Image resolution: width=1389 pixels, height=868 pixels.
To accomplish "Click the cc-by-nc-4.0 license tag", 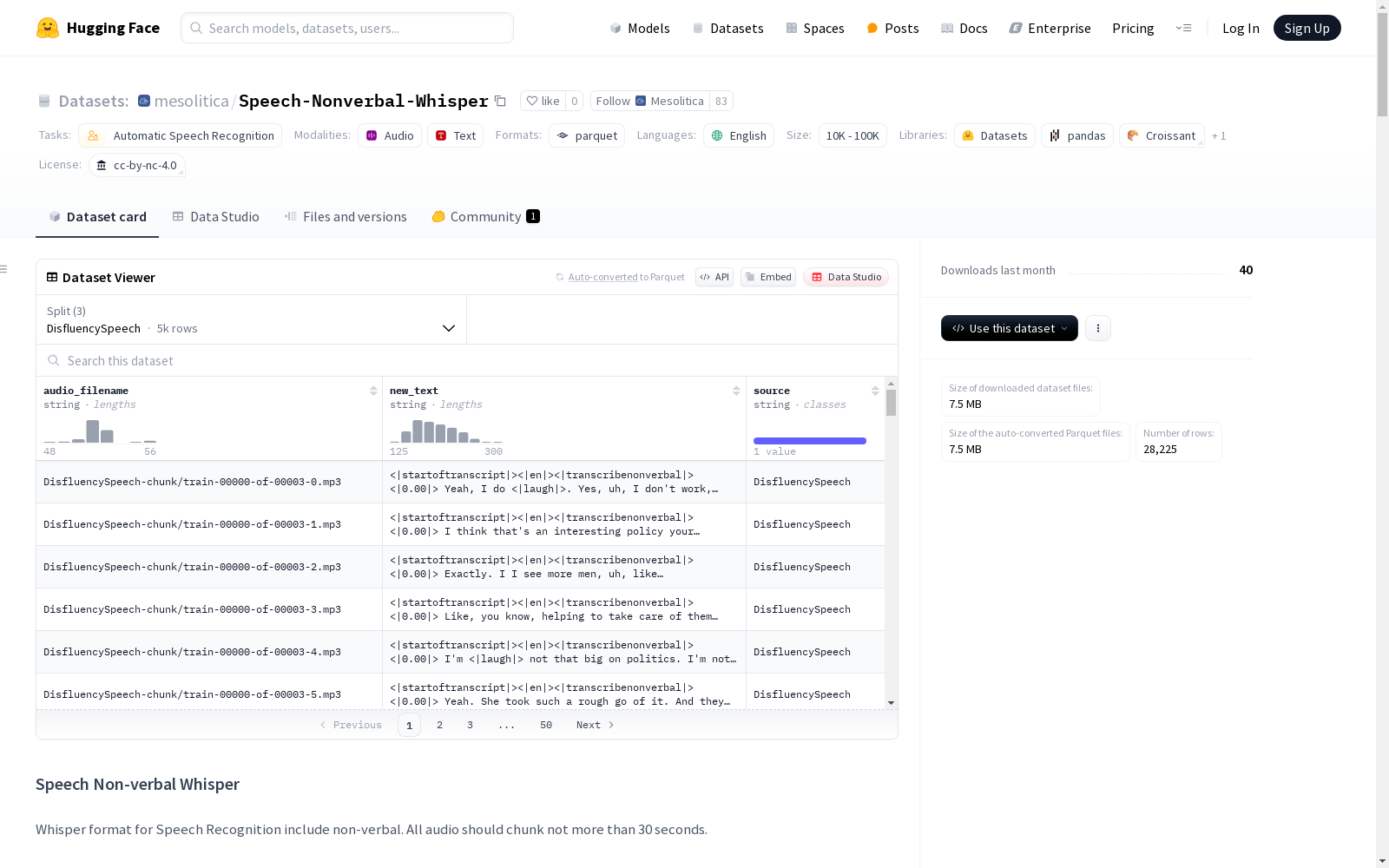I will point(137,165).
